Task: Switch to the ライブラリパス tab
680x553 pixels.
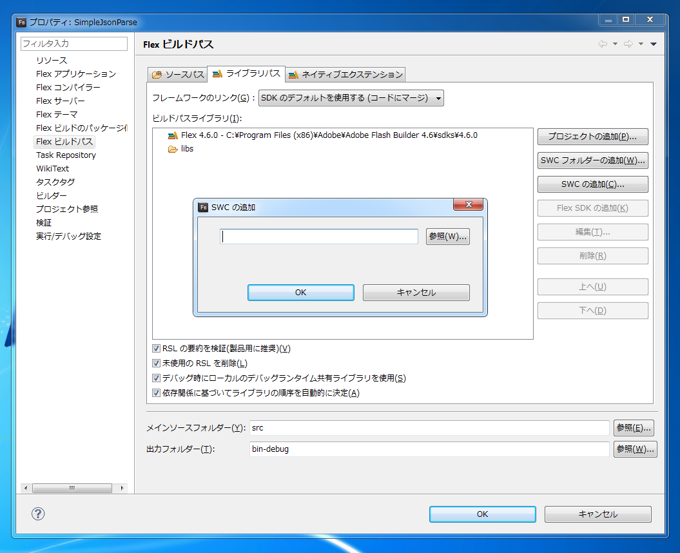Action: [246, 74]
